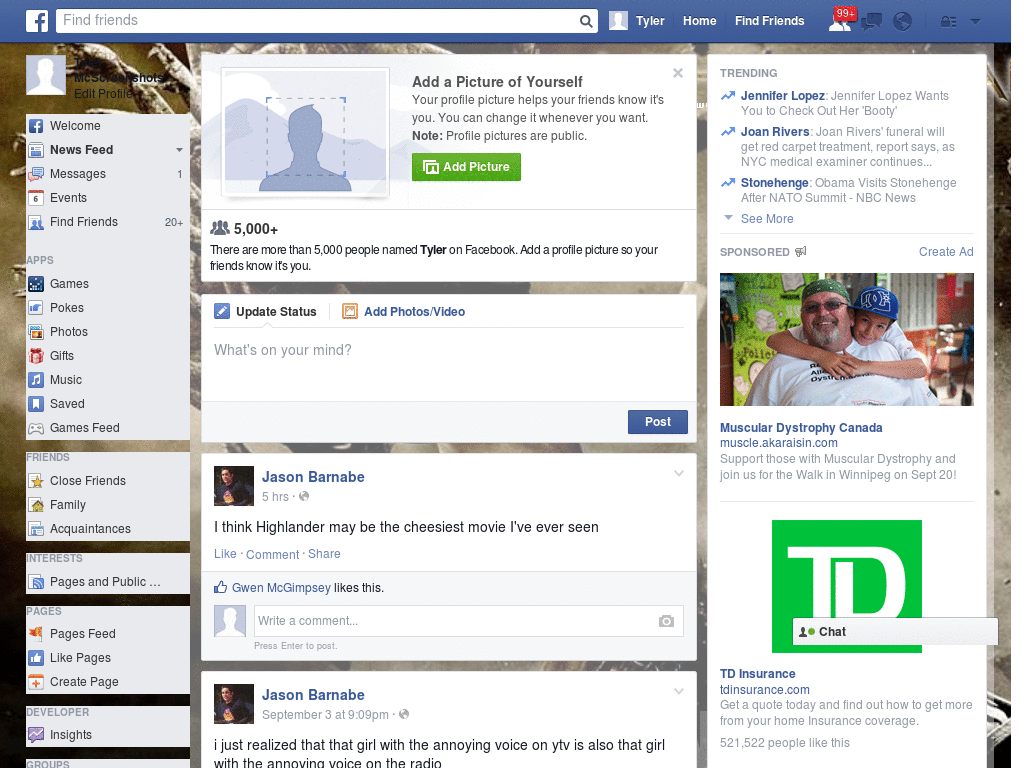The height and width of the screenshot is (768, 1024).
Task: Click the Find Friends sidebar icon
Action: tap(36, 222)
